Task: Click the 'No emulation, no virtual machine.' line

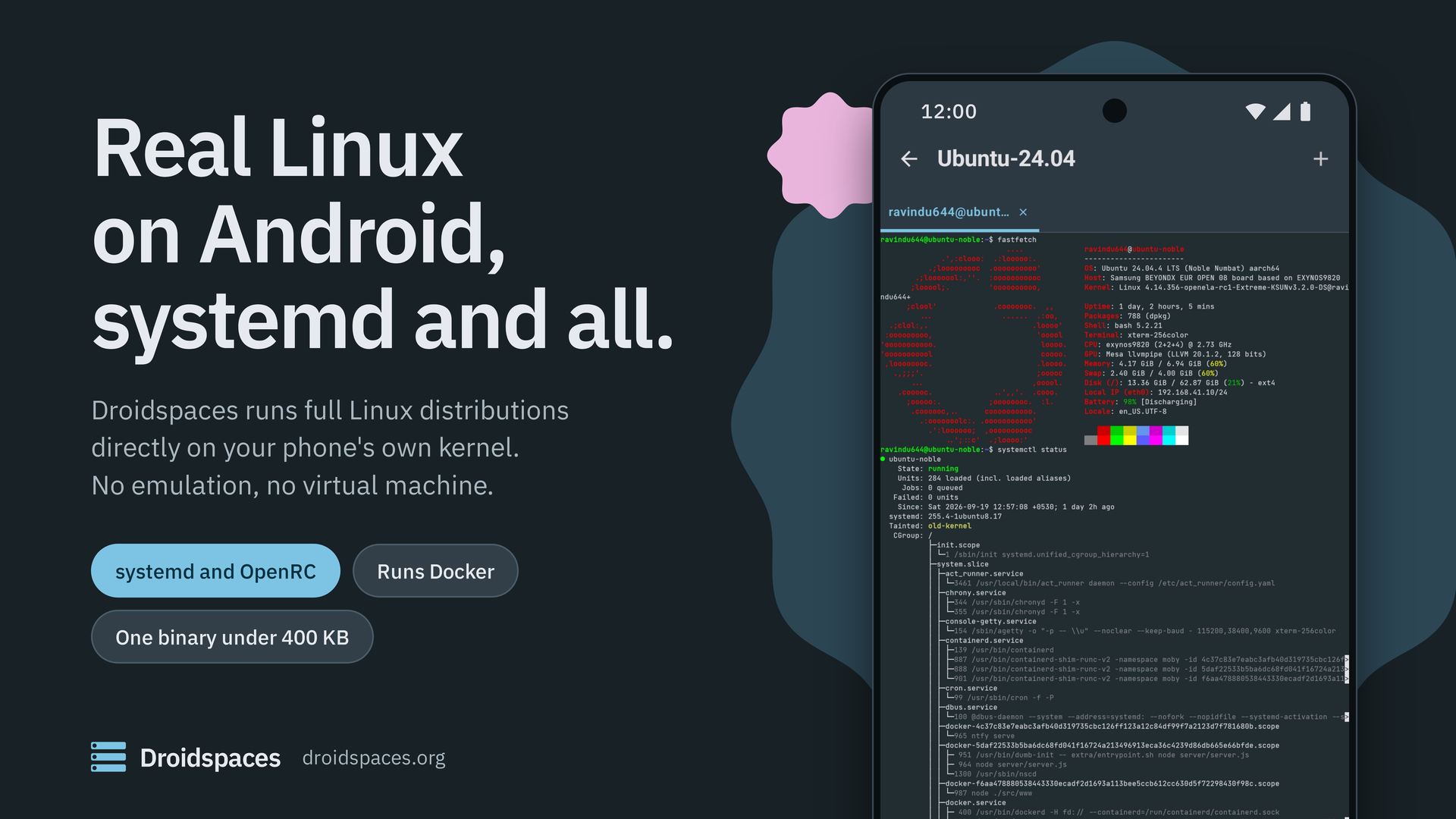Action: [292, 485]
